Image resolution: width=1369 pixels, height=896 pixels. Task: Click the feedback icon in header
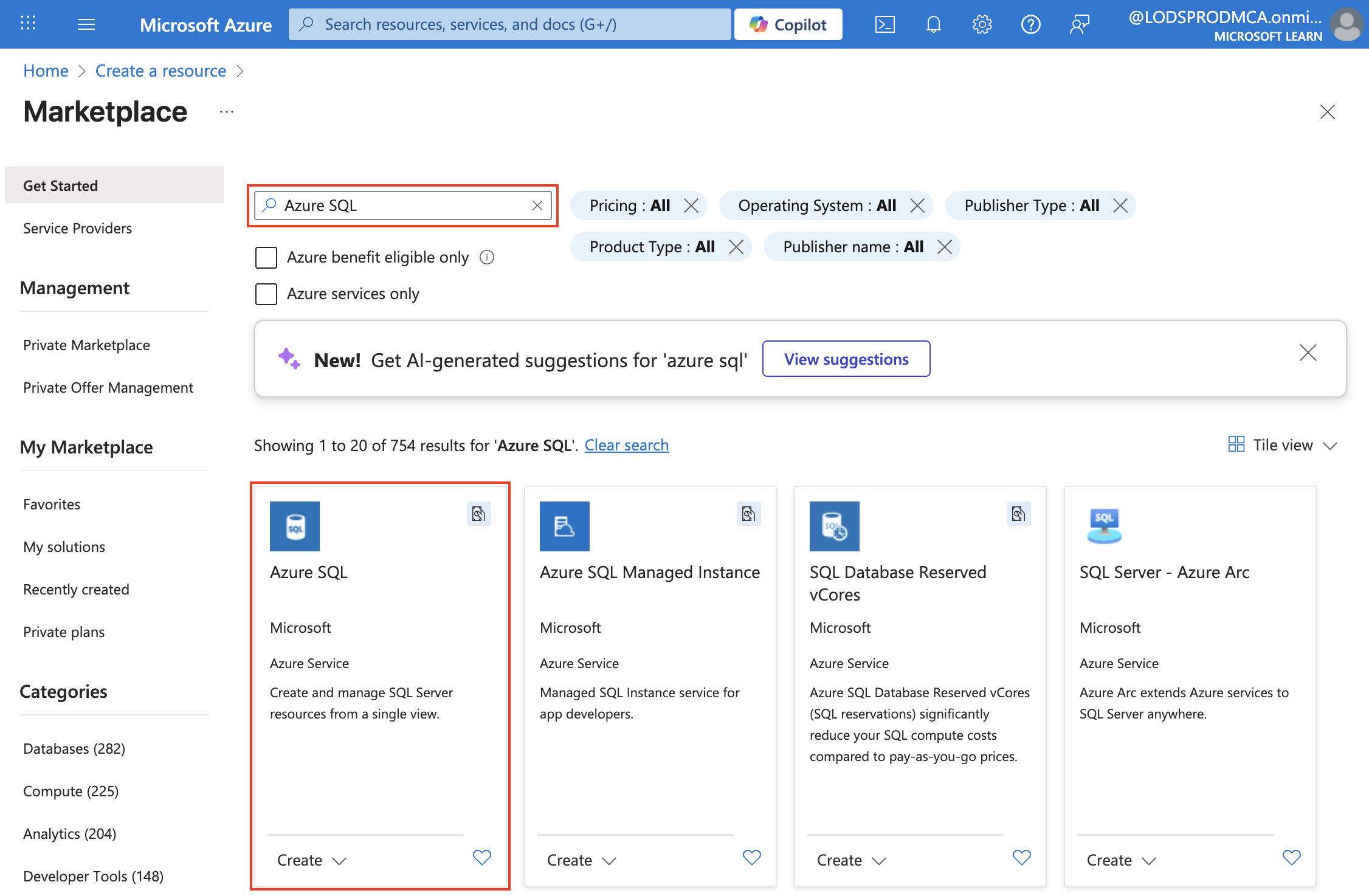click(x=1079, y=24)
